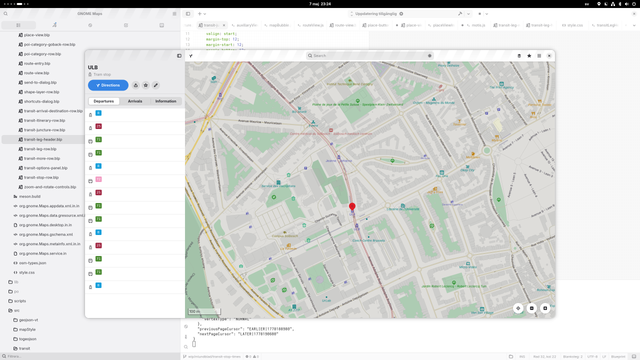Viewport: 640px width, 360px height.
Task: Click the Directions button for ULB
Action: (108, 85)
